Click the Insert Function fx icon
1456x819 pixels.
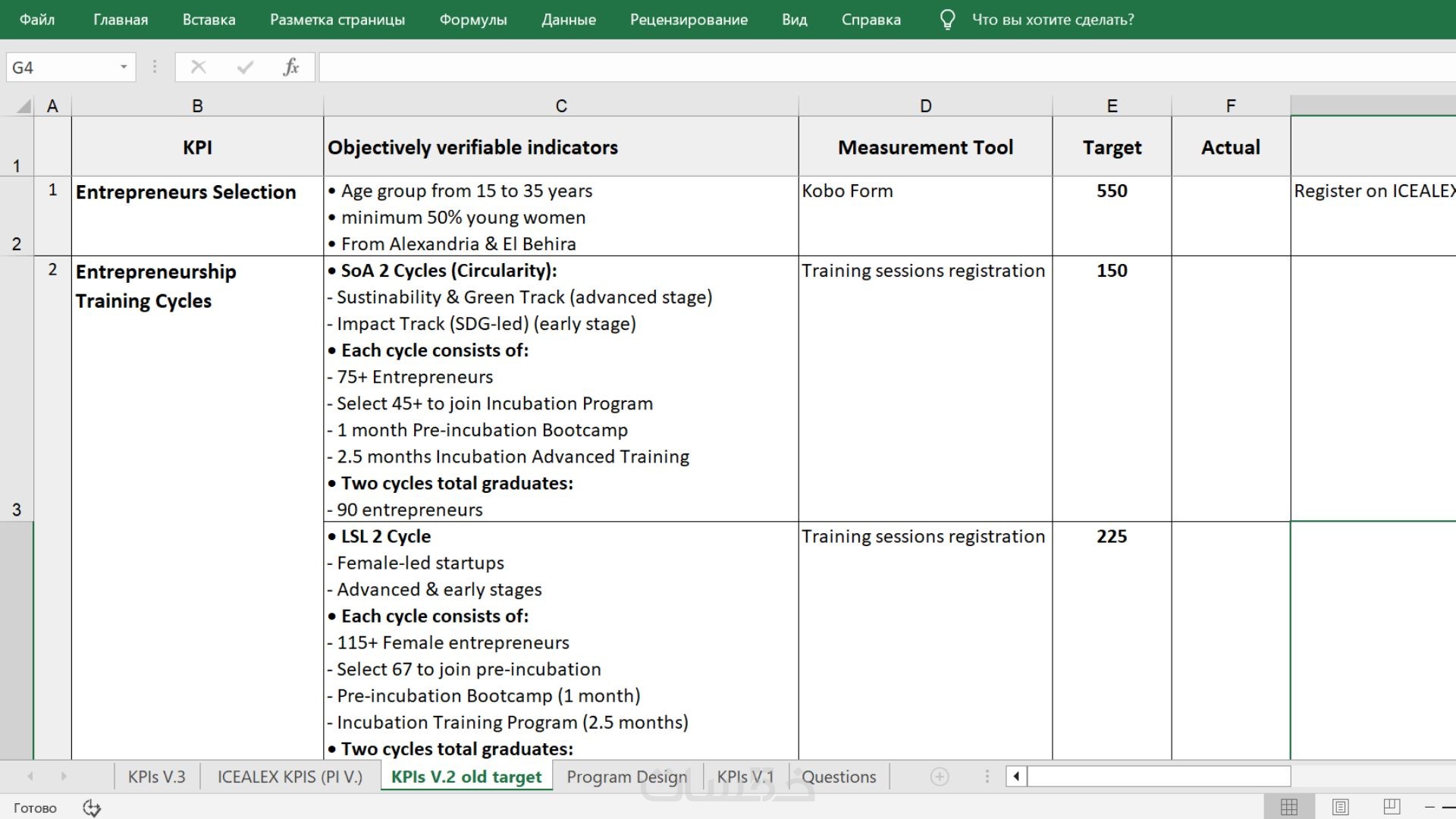click(x=290, y=67)
